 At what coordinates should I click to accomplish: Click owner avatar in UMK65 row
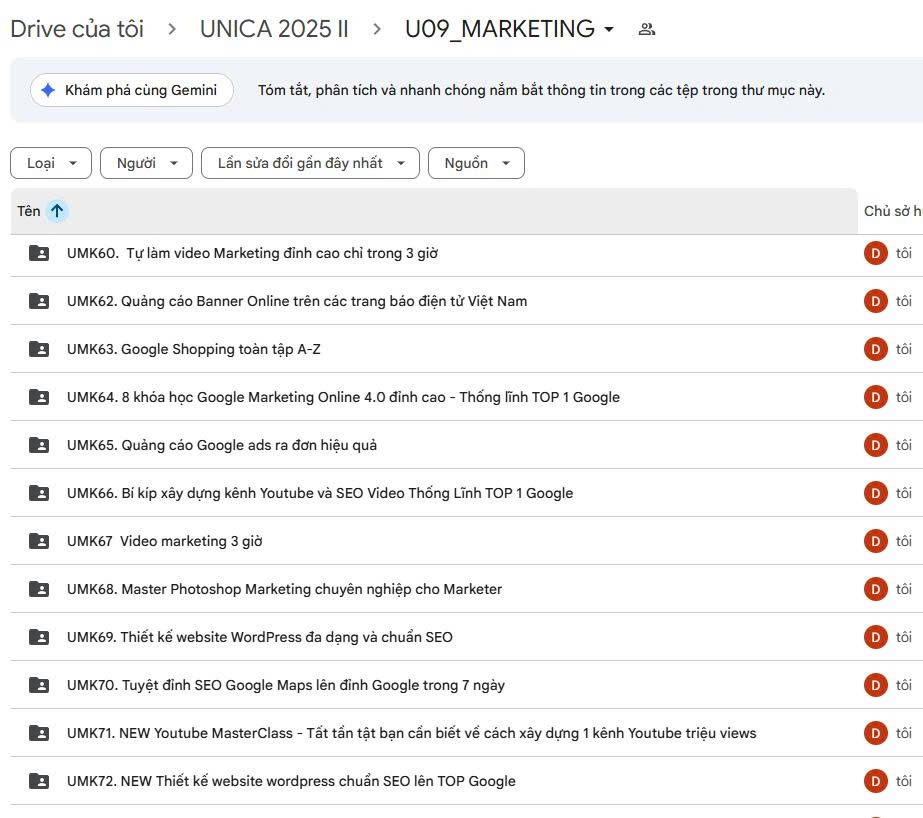pyautogui.click(x=875, y=445)
